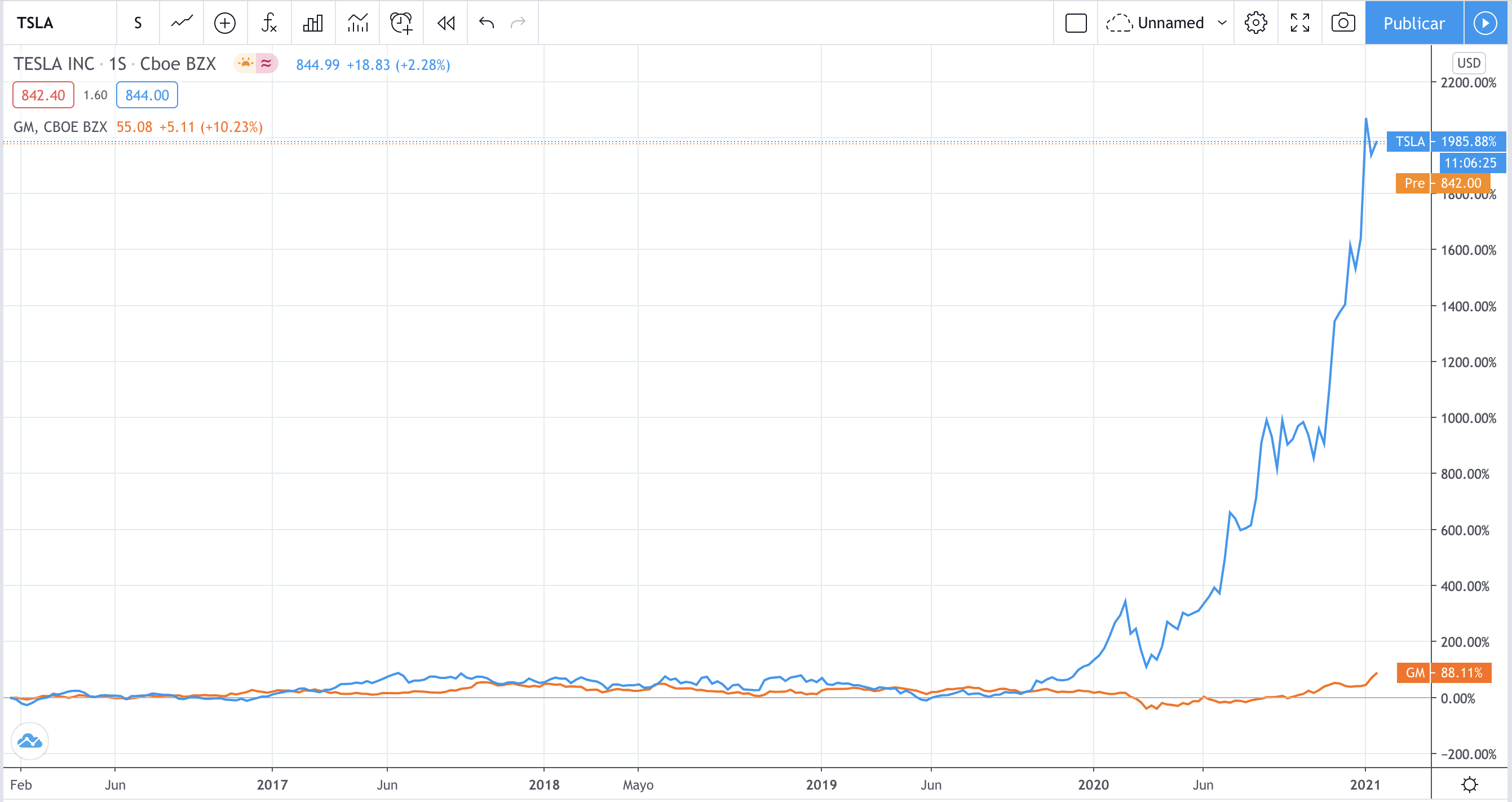Select the TESLA INC chart title

(114, 63)
